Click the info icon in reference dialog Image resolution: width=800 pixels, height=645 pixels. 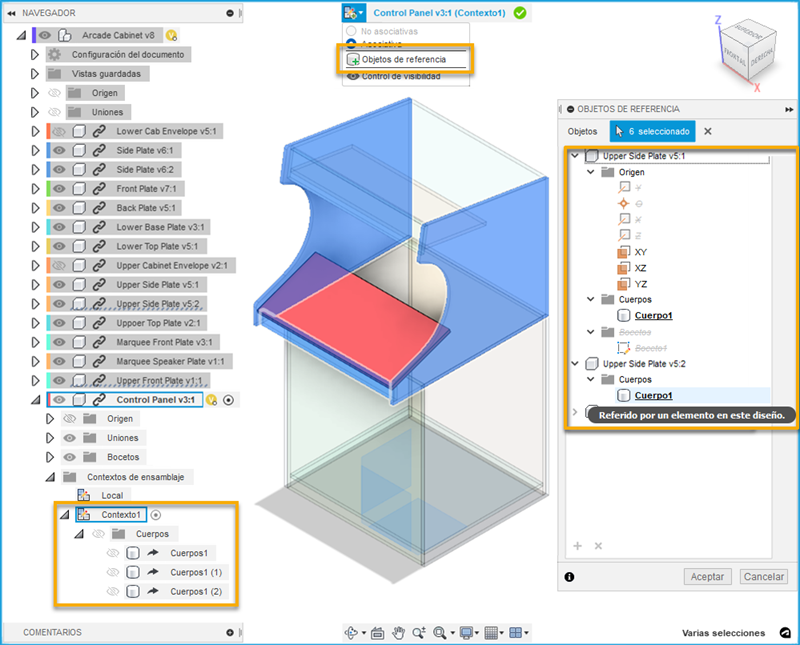coord(569,577)
